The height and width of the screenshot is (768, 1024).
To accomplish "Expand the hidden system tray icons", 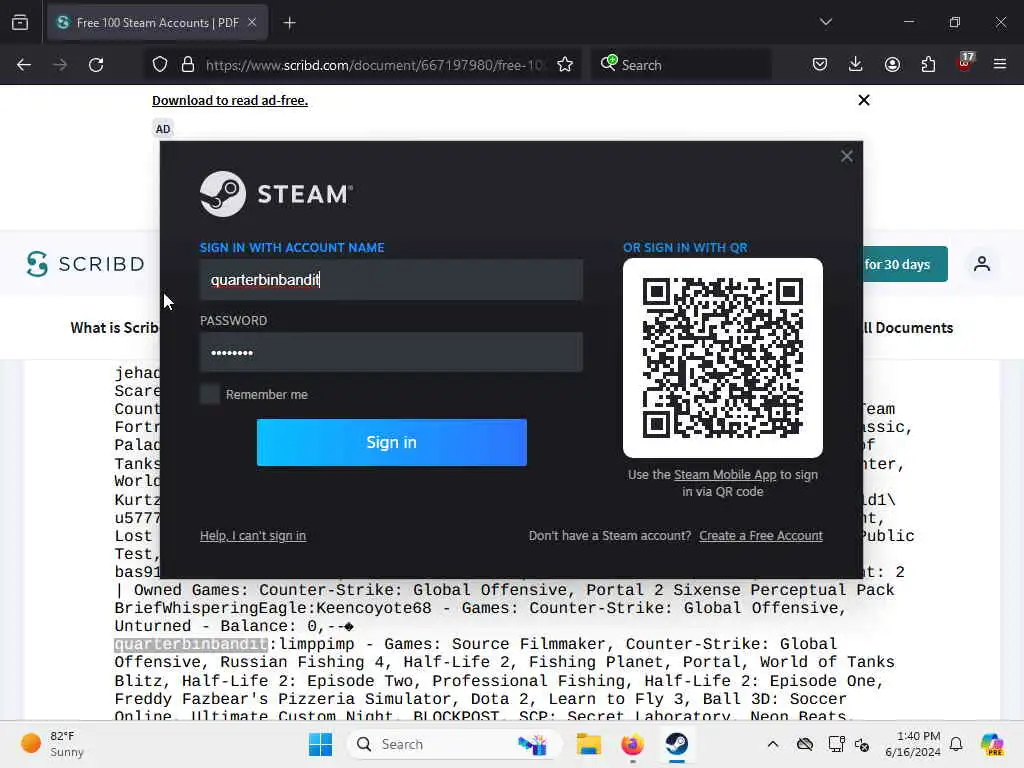I will [x=773, y=744].
